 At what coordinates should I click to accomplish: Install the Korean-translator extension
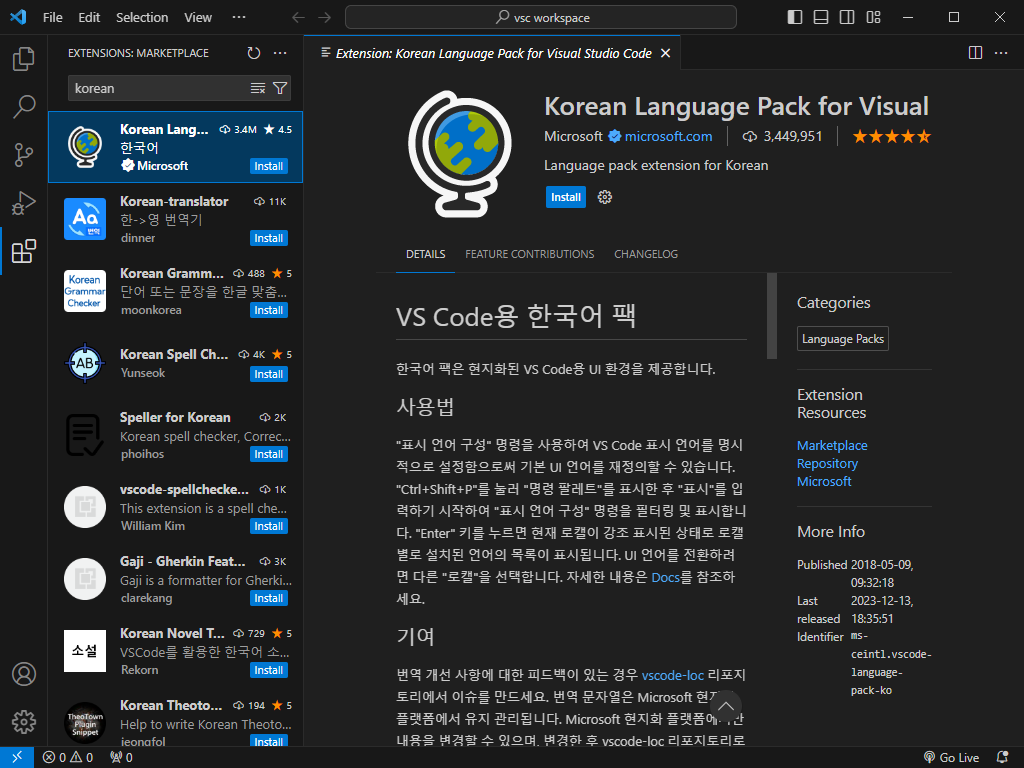pyautogui.click(x=269, y=238)
